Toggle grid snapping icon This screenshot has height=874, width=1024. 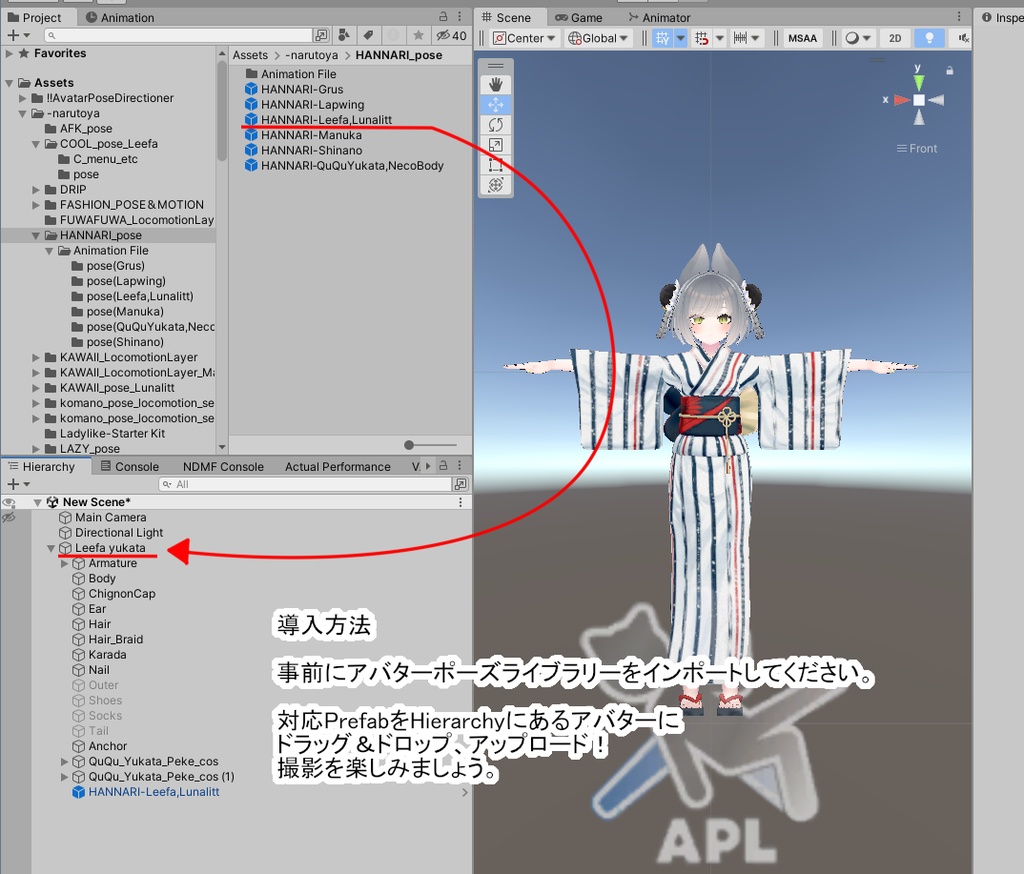(x=701, y=38)
